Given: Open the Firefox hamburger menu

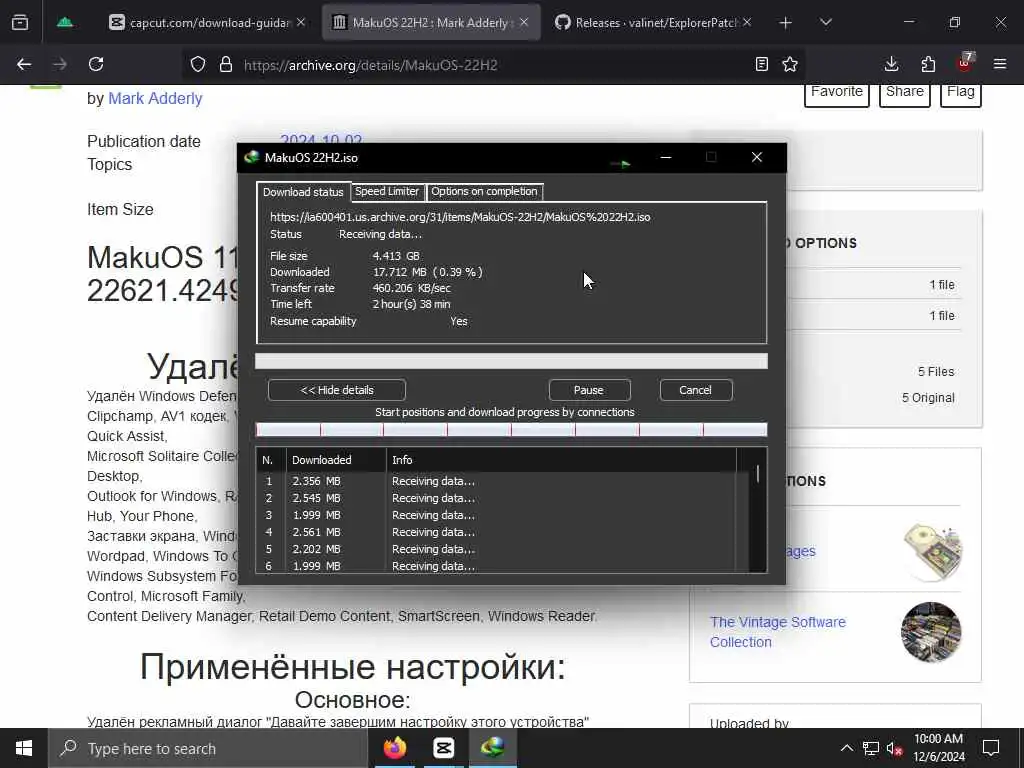Looking at the screenshot, I should 1000,64.
